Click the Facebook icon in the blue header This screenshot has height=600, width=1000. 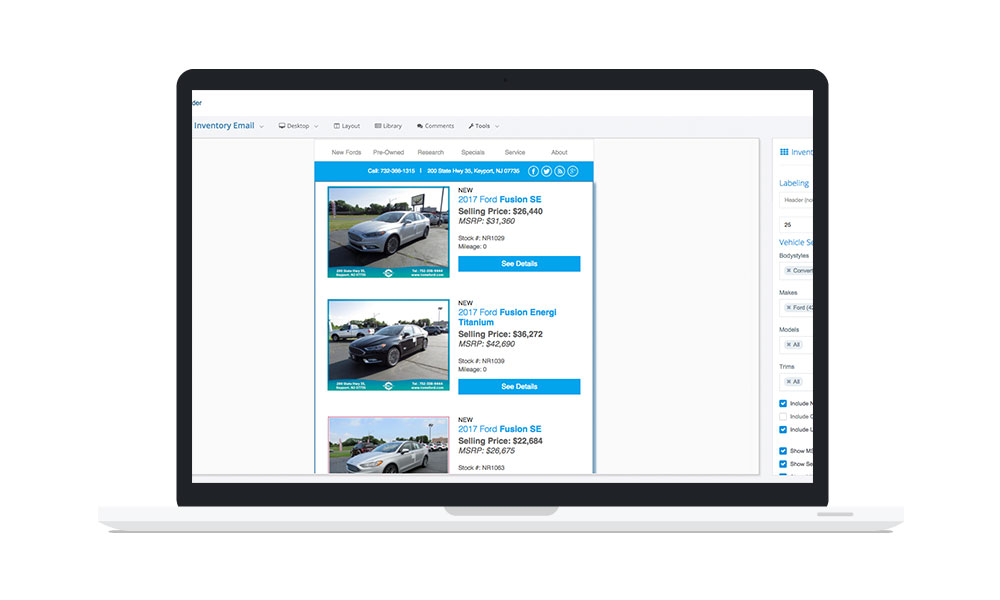click(x=534, y=171)
